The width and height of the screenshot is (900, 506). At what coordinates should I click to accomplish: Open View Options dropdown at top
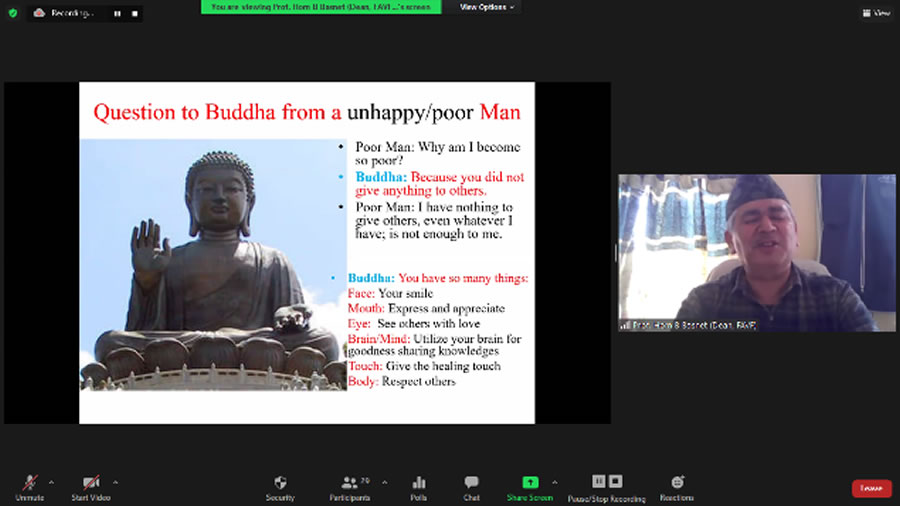click(487, 7)
